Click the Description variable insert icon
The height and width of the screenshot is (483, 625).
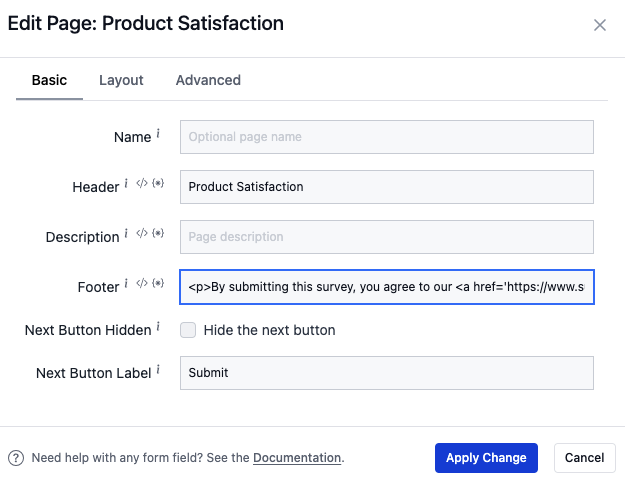(158, 235)
